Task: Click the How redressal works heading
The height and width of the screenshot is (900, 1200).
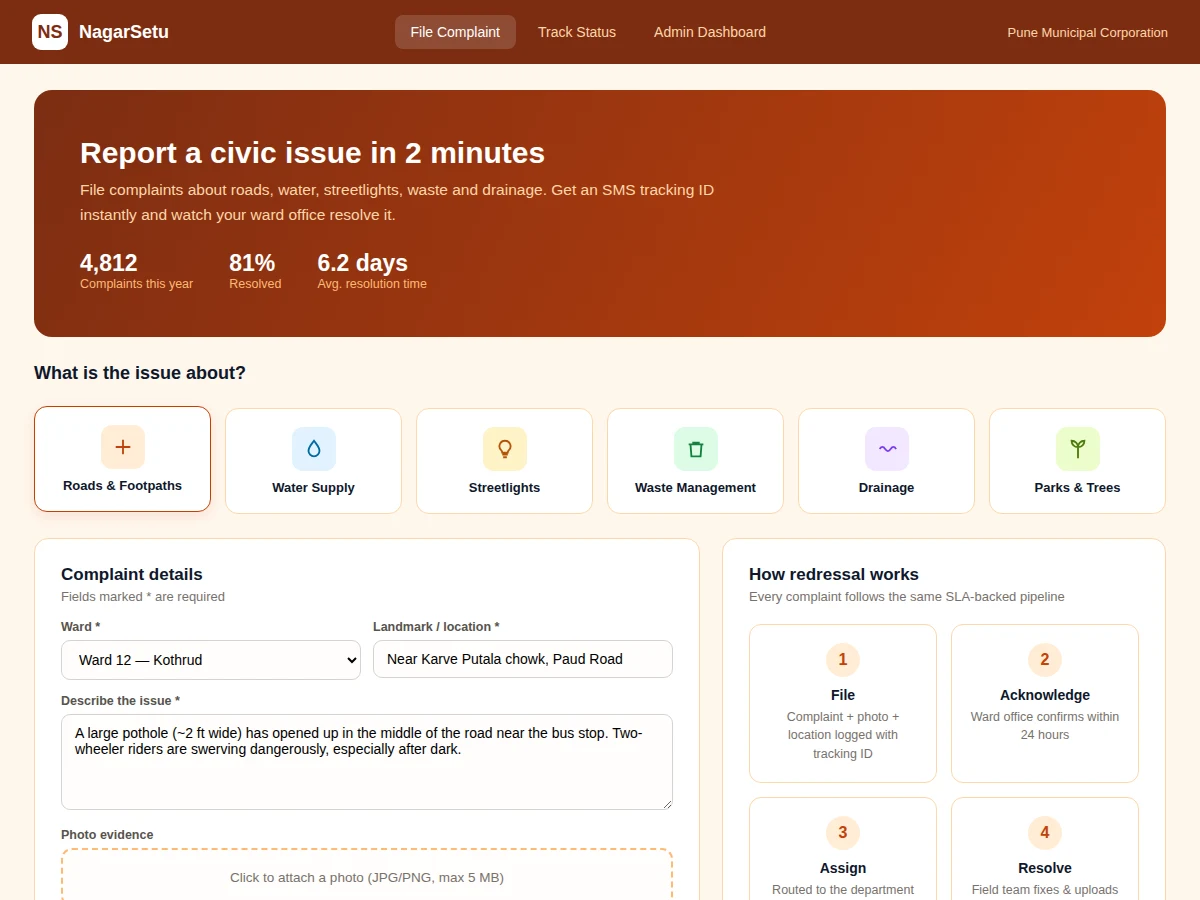Action: tap(834, 574)
